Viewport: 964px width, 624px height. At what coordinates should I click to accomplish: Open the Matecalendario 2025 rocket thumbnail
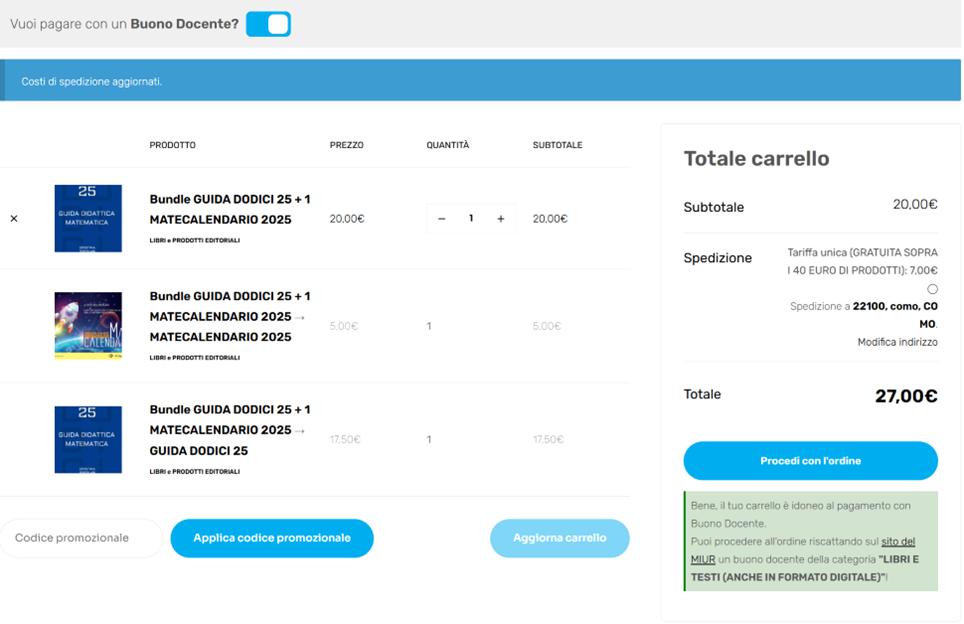click(x=88, y=326)
